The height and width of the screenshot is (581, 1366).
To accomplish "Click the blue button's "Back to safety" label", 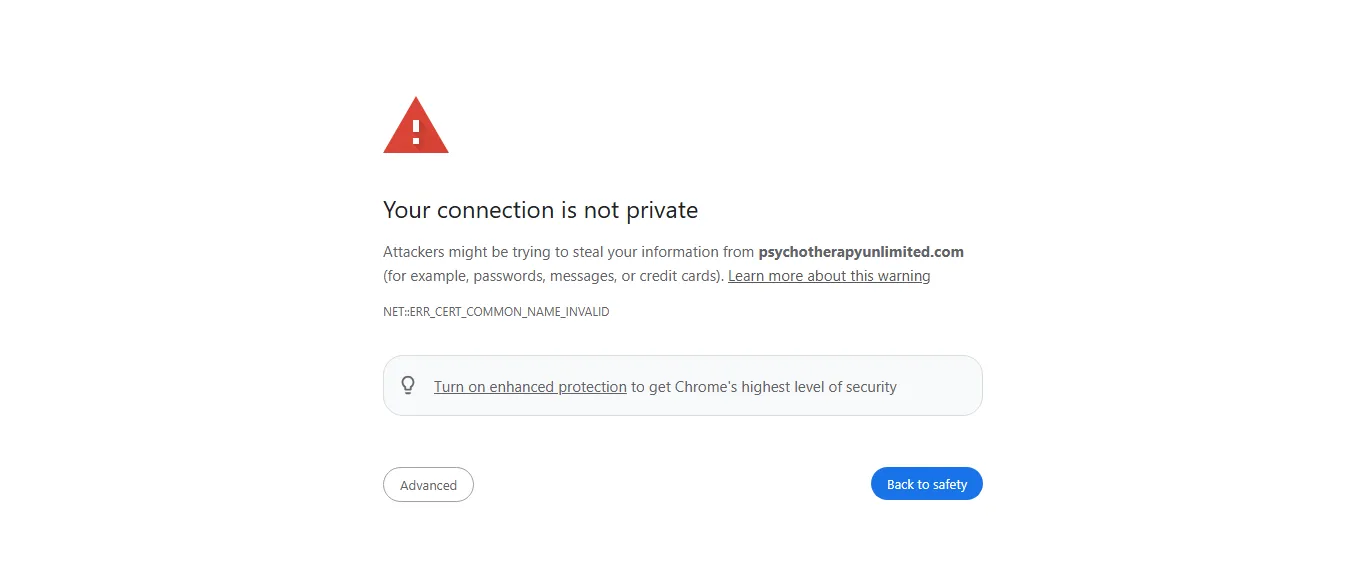I will pyautogui.click(x=926, y=484).
